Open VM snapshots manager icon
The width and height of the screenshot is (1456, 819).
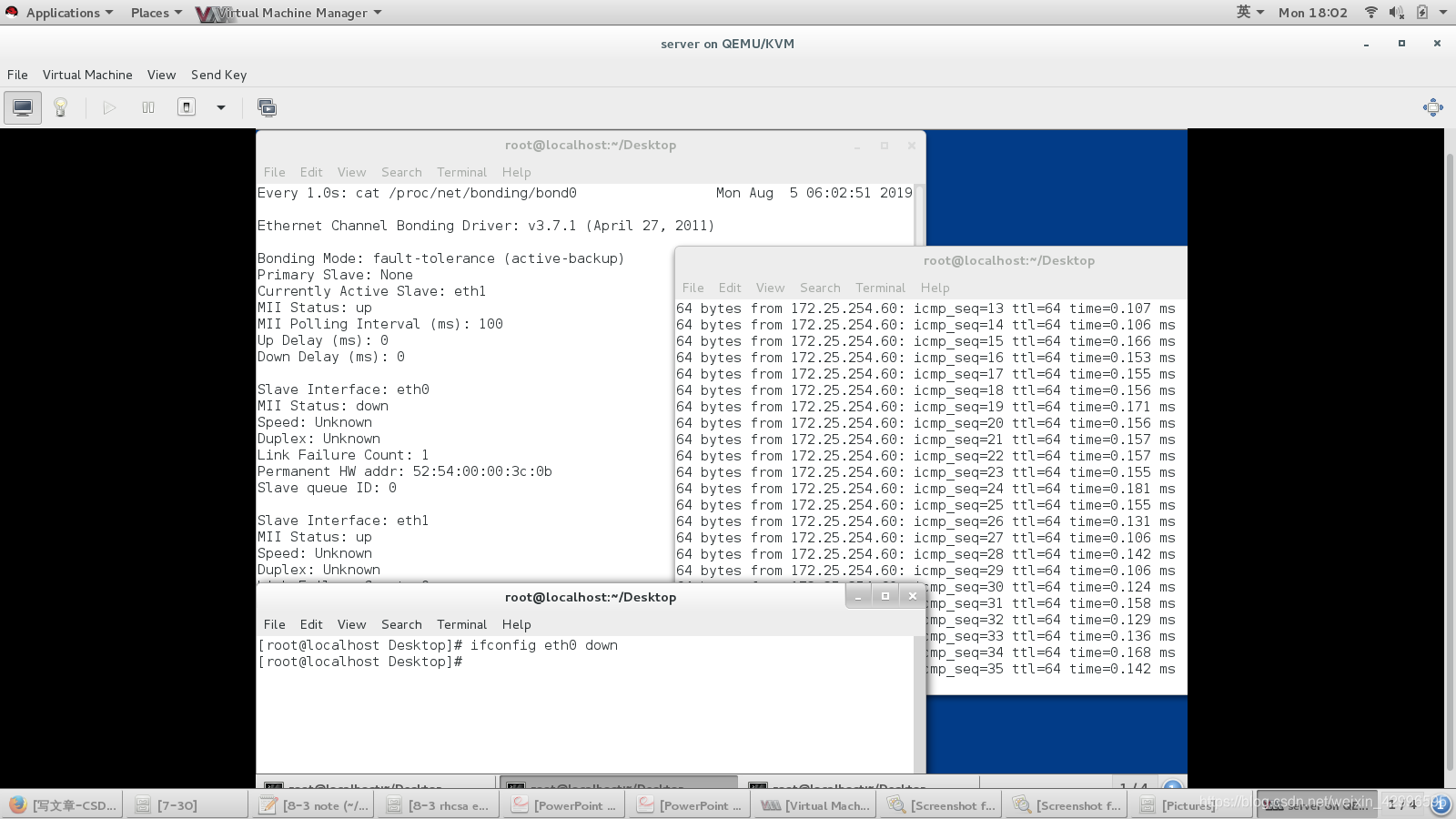coord(267,107)
